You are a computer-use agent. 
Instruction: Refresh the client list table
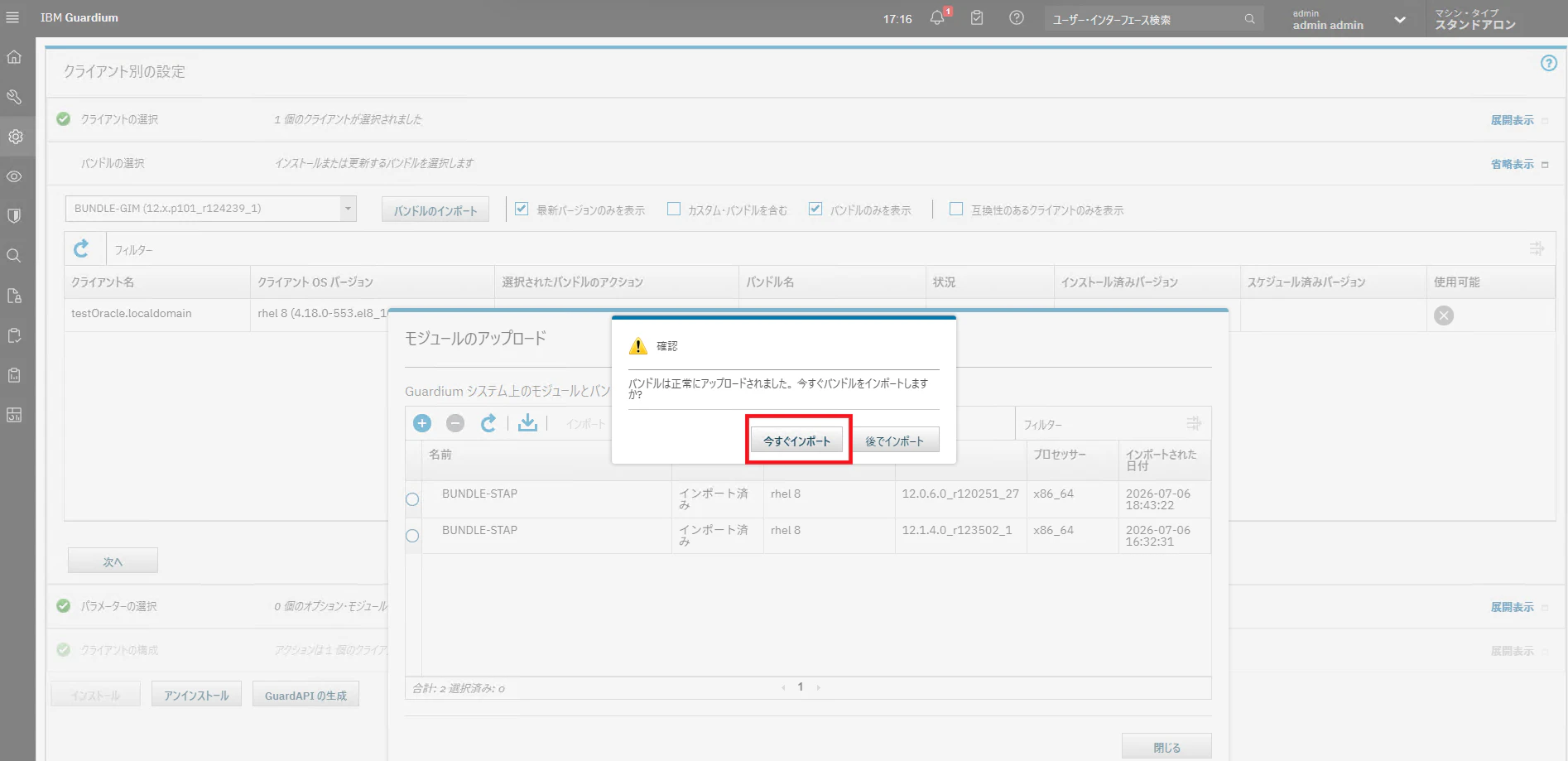pyautogui.click(x=81, y=248)
